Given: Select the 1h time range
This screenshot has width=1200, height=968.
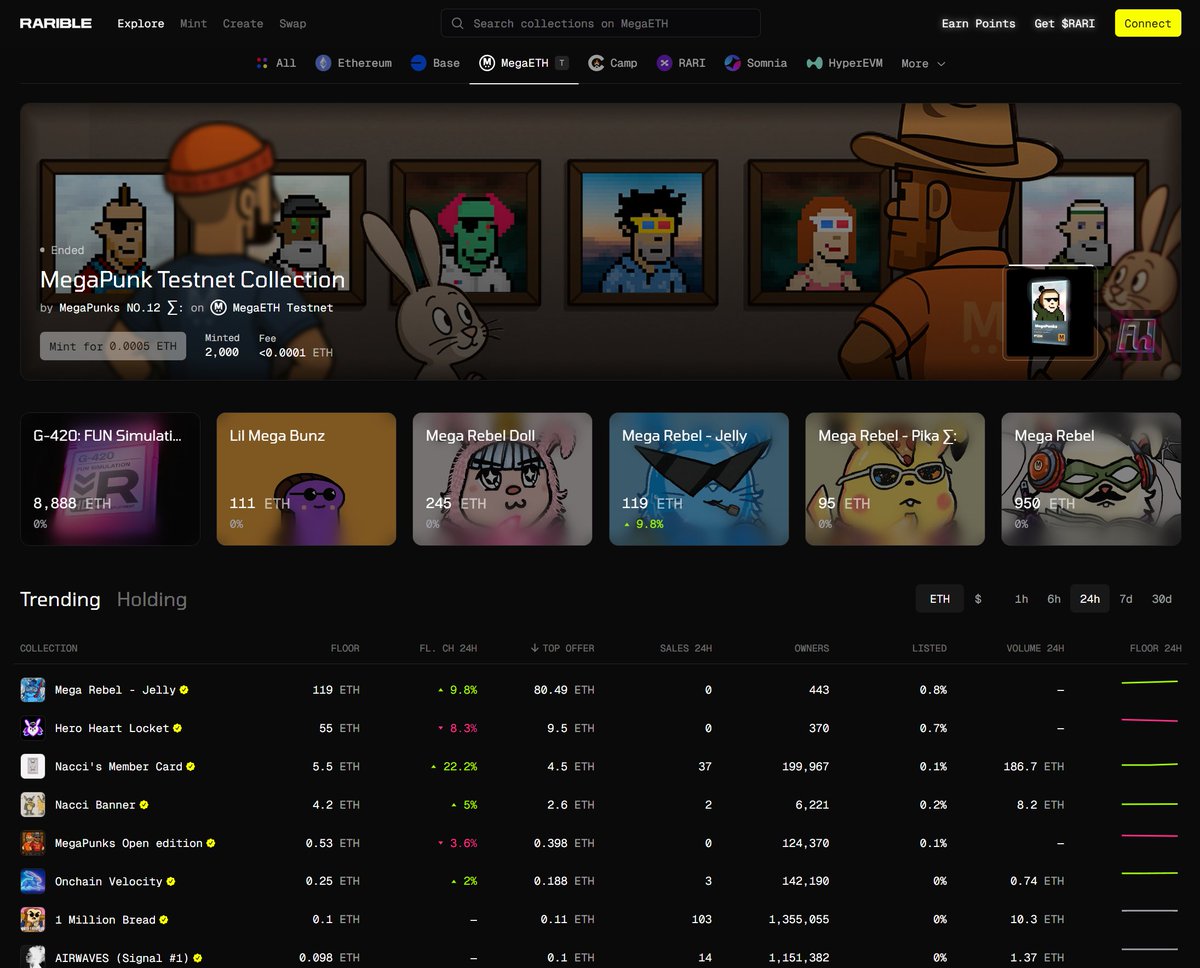Looking at the screenshot, I should (x=1021, y=599).
